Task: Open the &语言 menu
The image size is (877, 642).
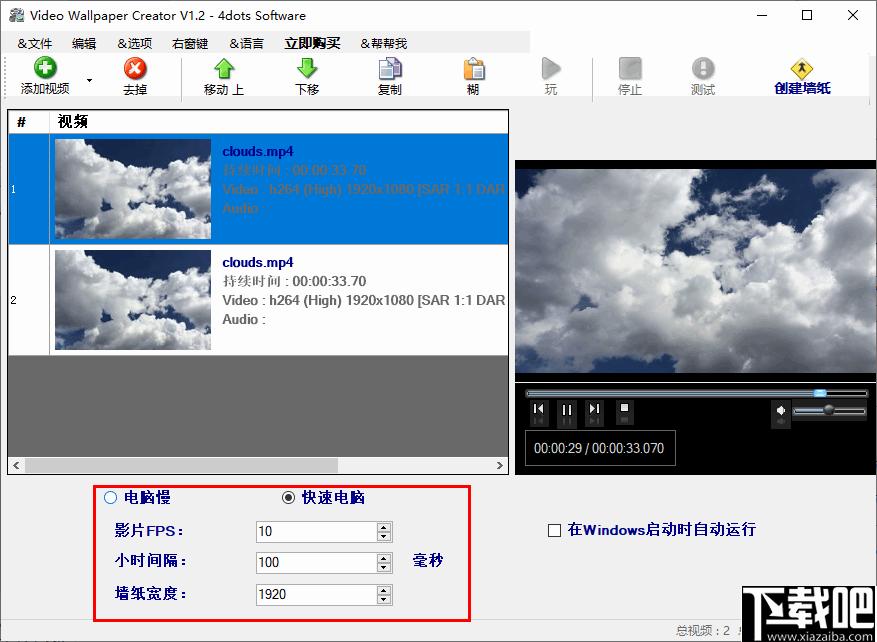Action: pos(246,44)
